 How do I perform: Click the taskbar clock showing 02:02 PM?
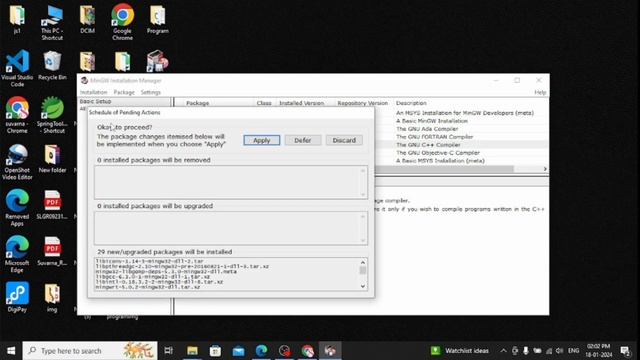click(x=598, y=351)
